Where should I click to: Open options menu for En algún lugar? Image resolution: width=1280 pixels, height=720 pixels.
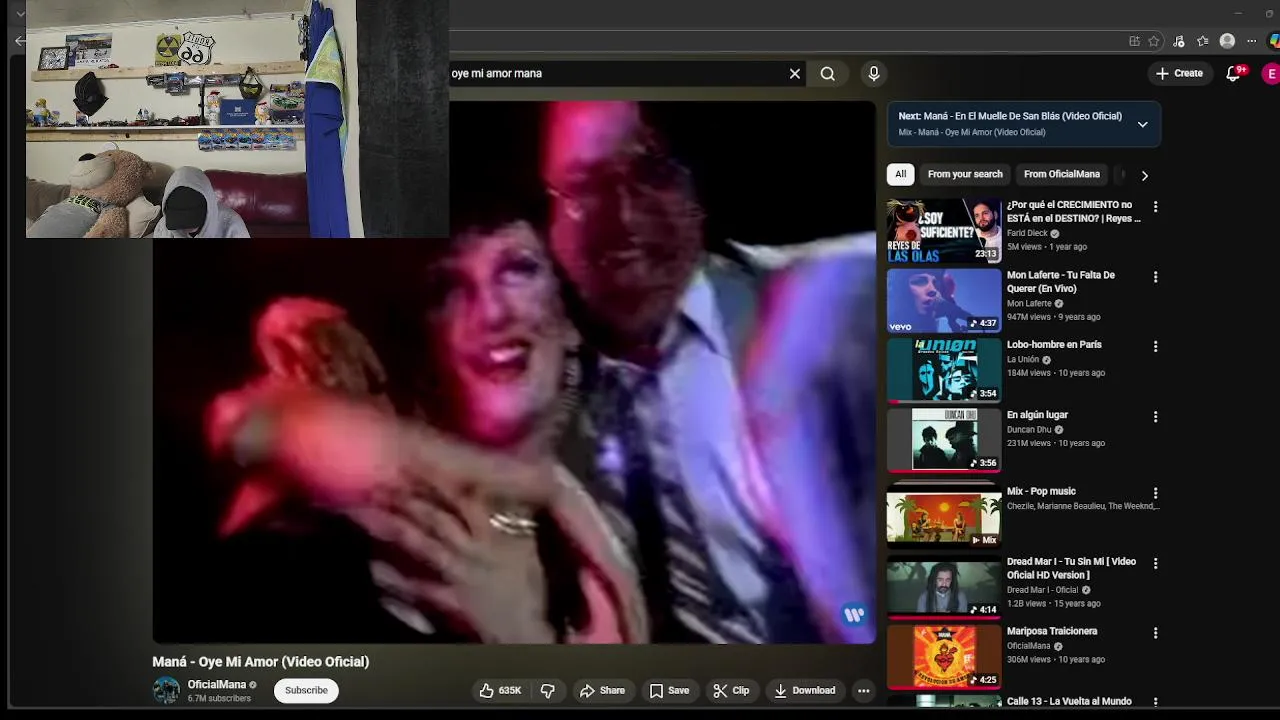click(x=1155, y=416)
